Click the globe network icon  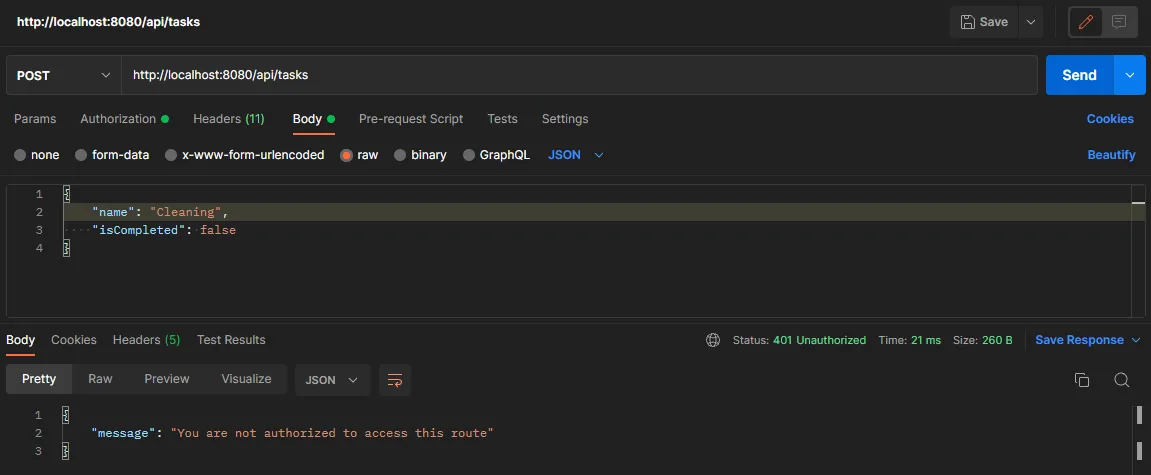tap(713, 340)
